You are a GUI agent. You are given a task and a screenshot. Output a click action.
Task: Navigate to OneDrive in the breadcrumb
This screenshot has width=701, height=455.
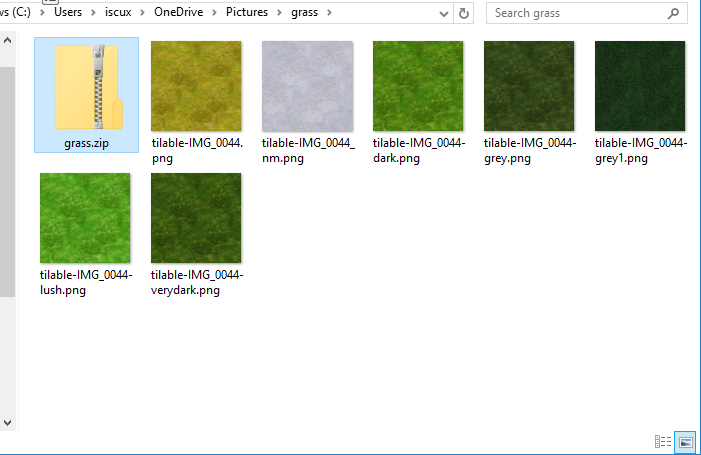click(x=178, y=12)
